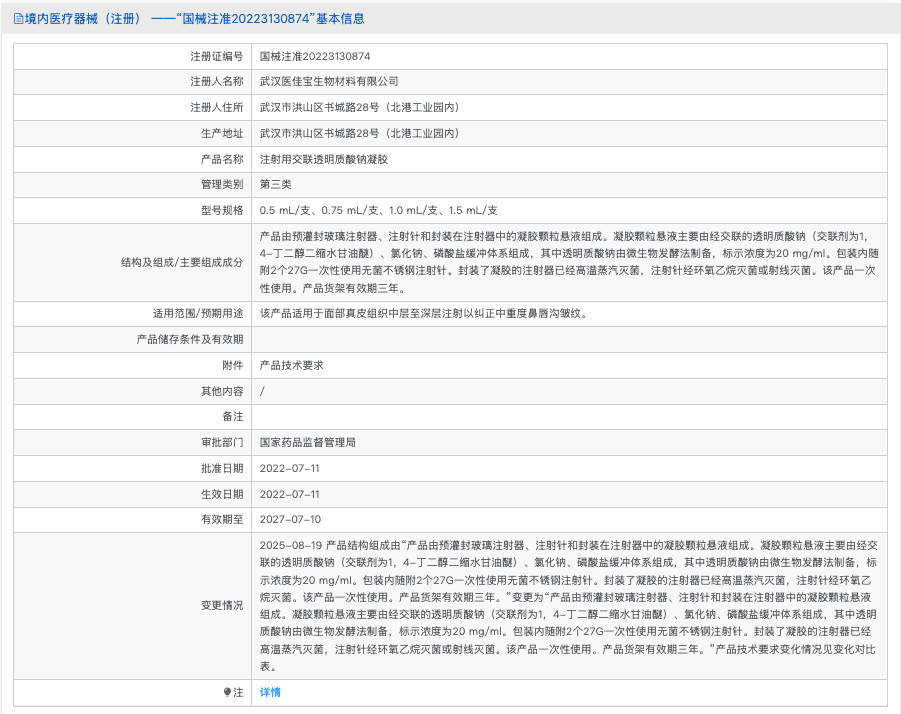Click the empty 备注 value cell
The height and width of the screenshot is (714, 901).
568,416
